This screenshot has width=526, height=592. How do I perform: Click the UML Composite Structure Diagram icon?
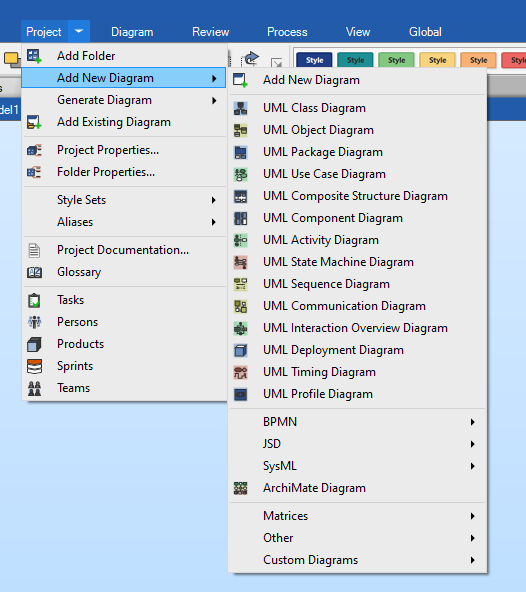point(240,196)
